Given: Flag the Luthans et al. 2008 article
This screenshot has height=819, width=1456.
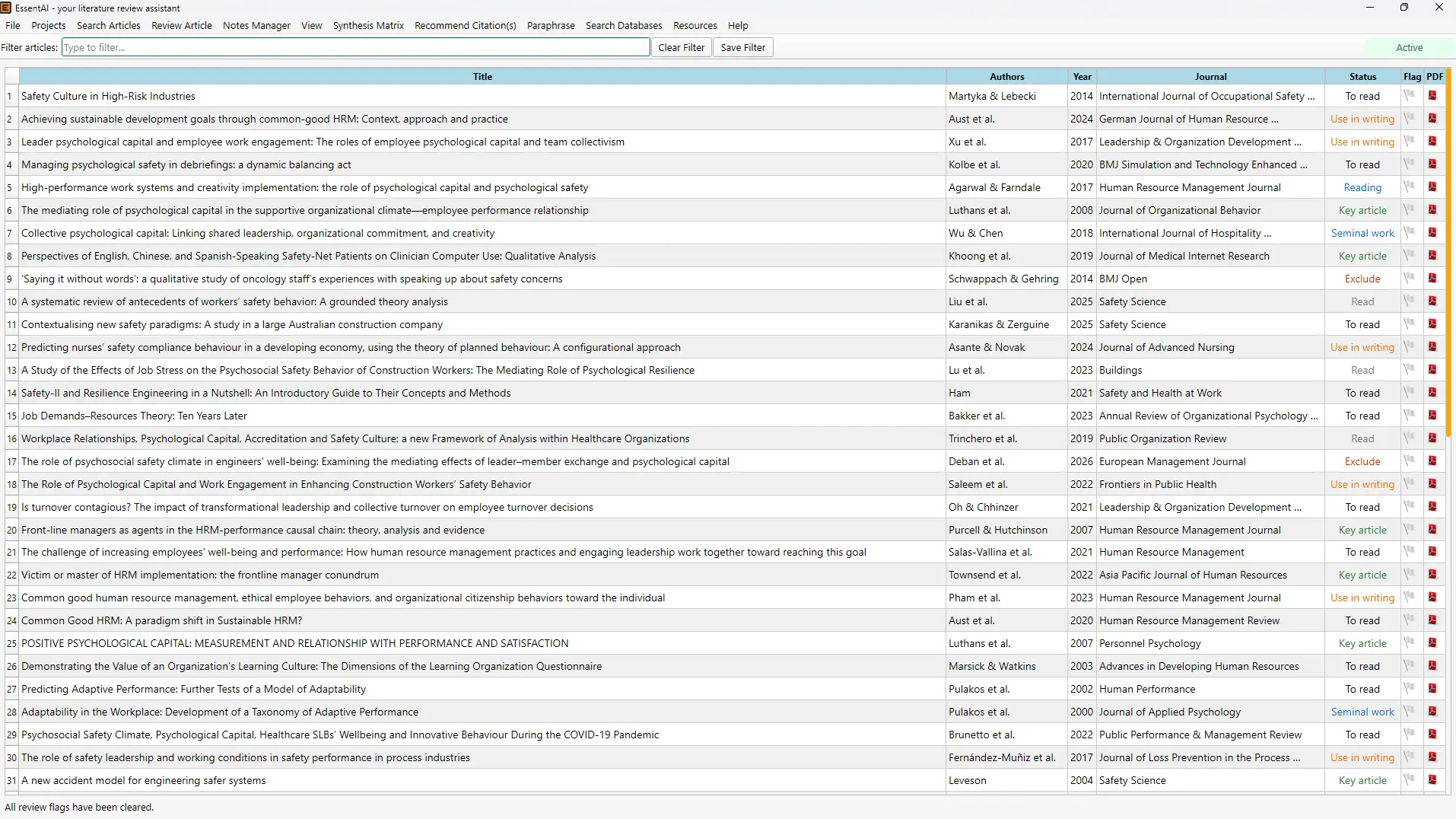Looking at the screenshot, I should pyautogui.click(x=1410, y=210).
